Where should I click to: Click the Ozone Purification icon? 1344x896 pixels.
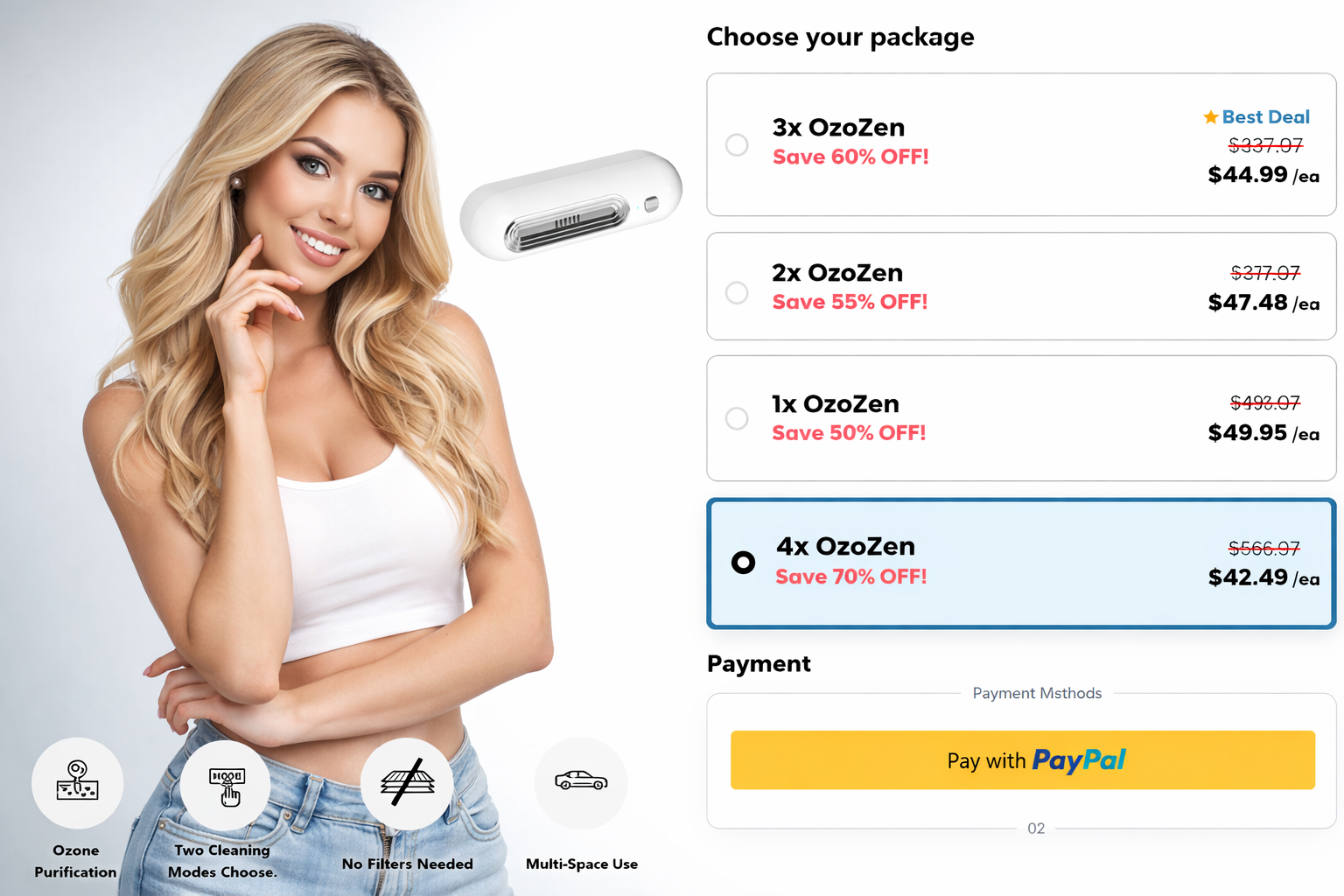click(x=78, y=782)
